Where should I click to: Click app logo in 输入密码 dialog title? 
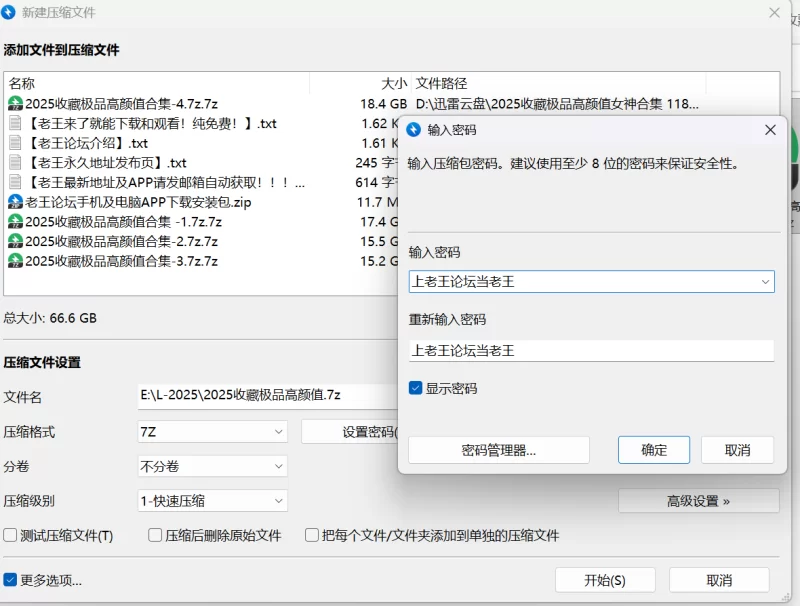click(414, 130)
